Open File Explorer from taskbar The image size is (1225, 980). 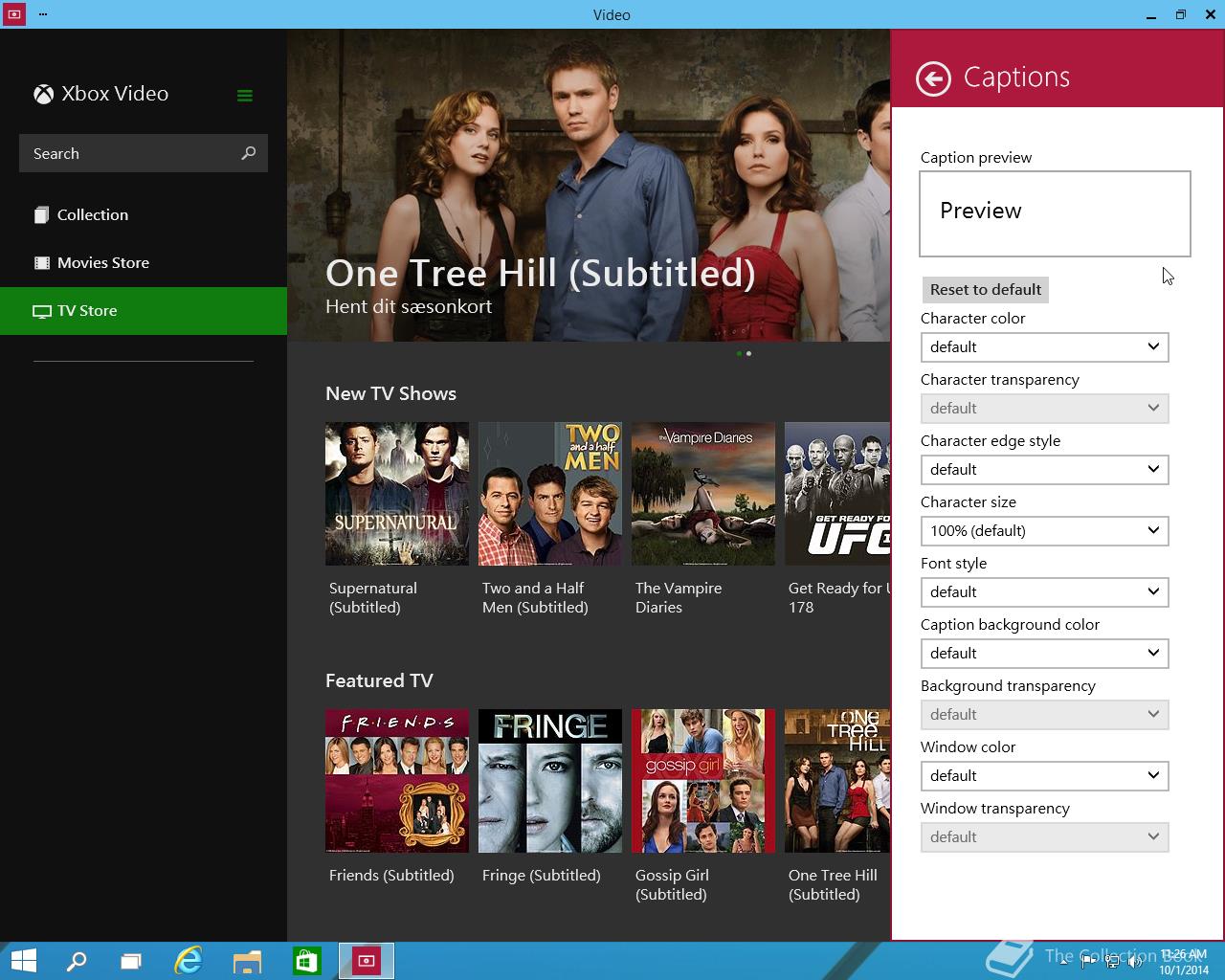tap(247, 960)
